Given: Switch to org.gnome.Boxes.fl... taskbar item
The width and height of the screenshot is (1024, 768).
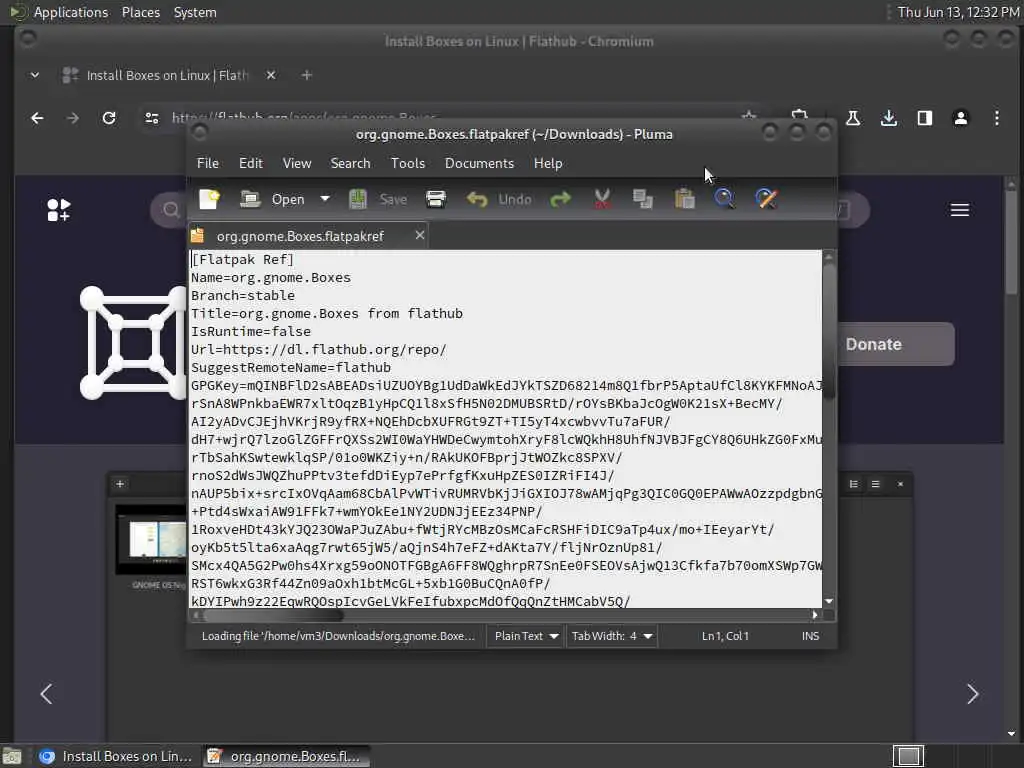Looking at the screenshot, I should [285, 756].
